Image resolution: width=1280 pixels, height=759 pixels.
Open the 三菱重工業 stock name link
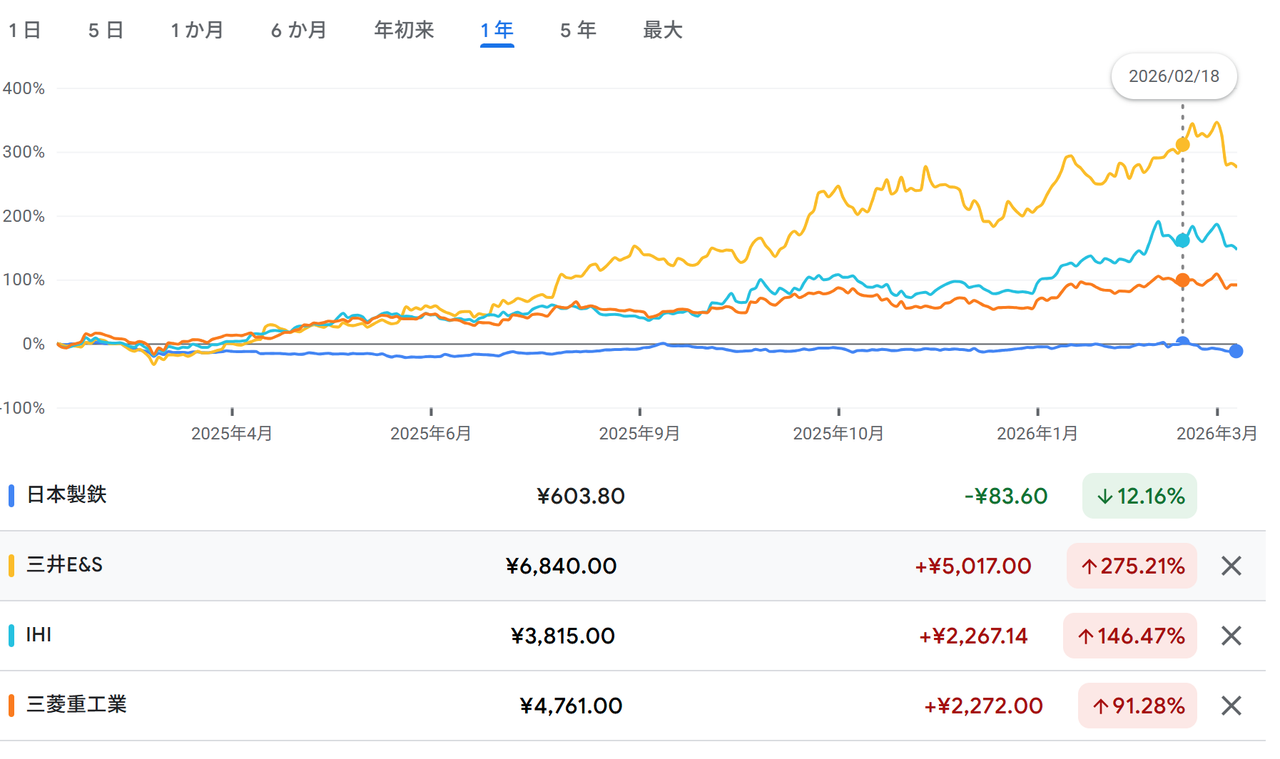76,705
